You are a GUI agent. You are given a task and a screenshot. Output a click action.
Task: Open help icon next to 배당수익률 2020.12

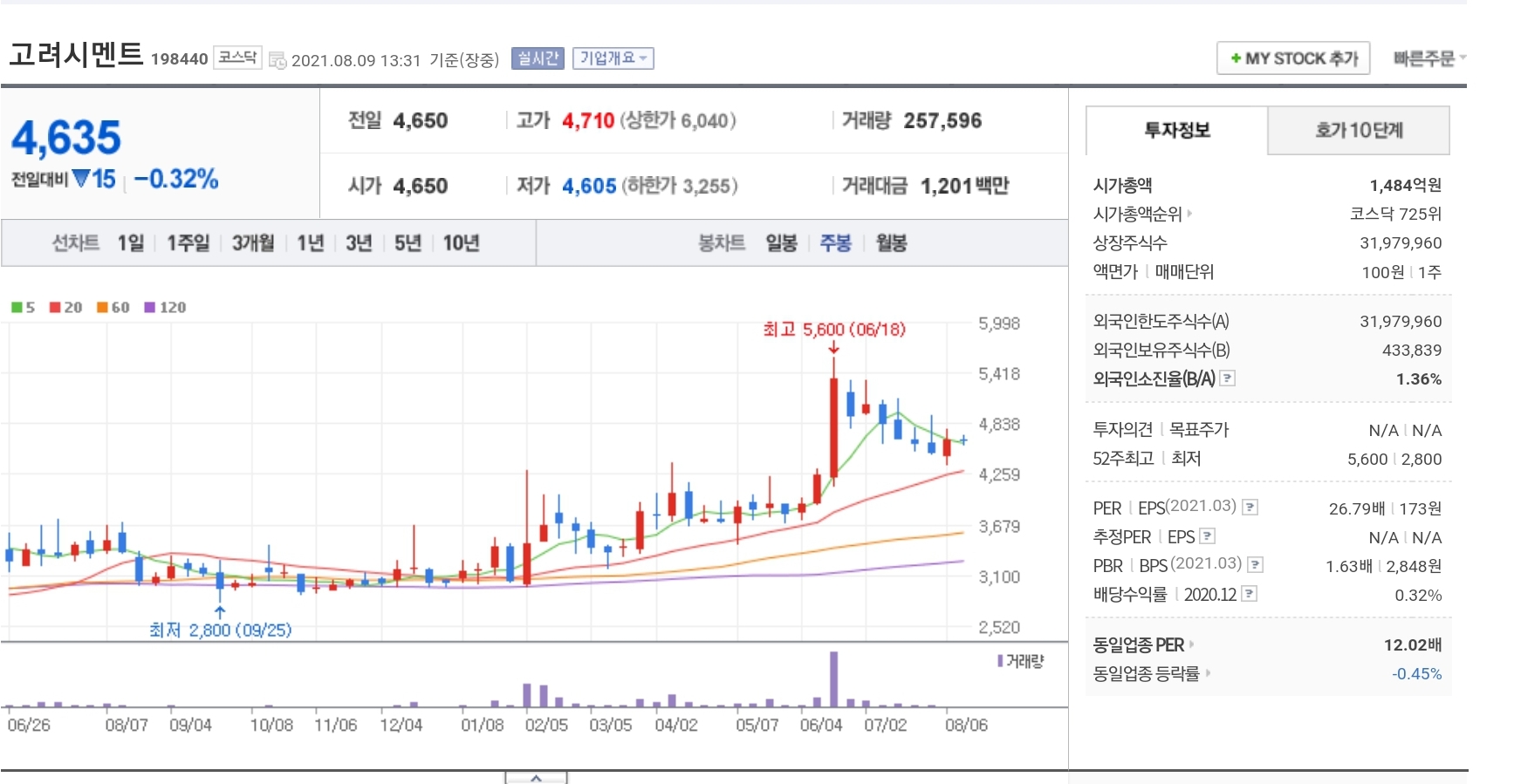pos(1250,594)
